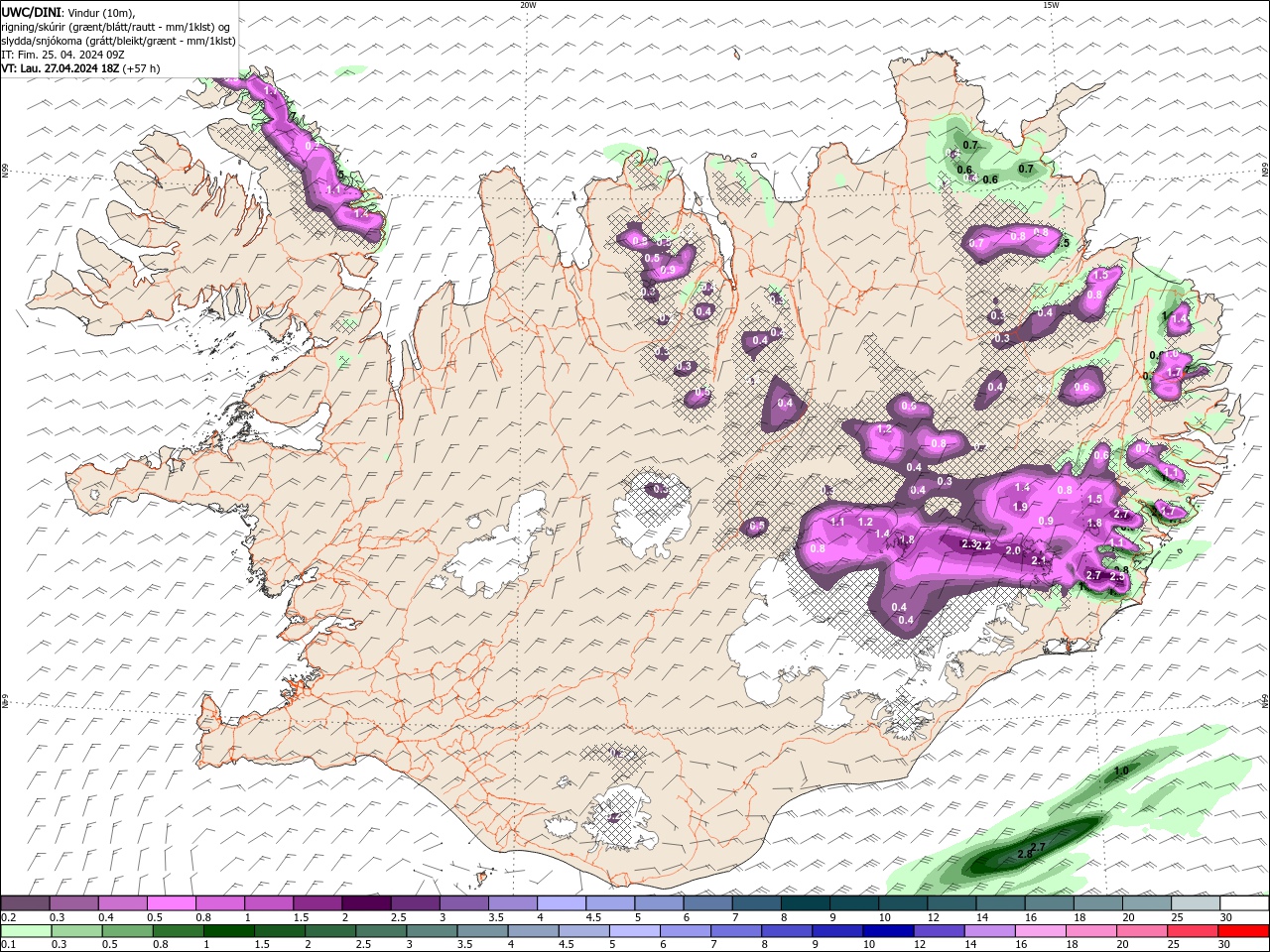Pick the bright red 30 swatch in lower legend

(x=1243, y=931)
